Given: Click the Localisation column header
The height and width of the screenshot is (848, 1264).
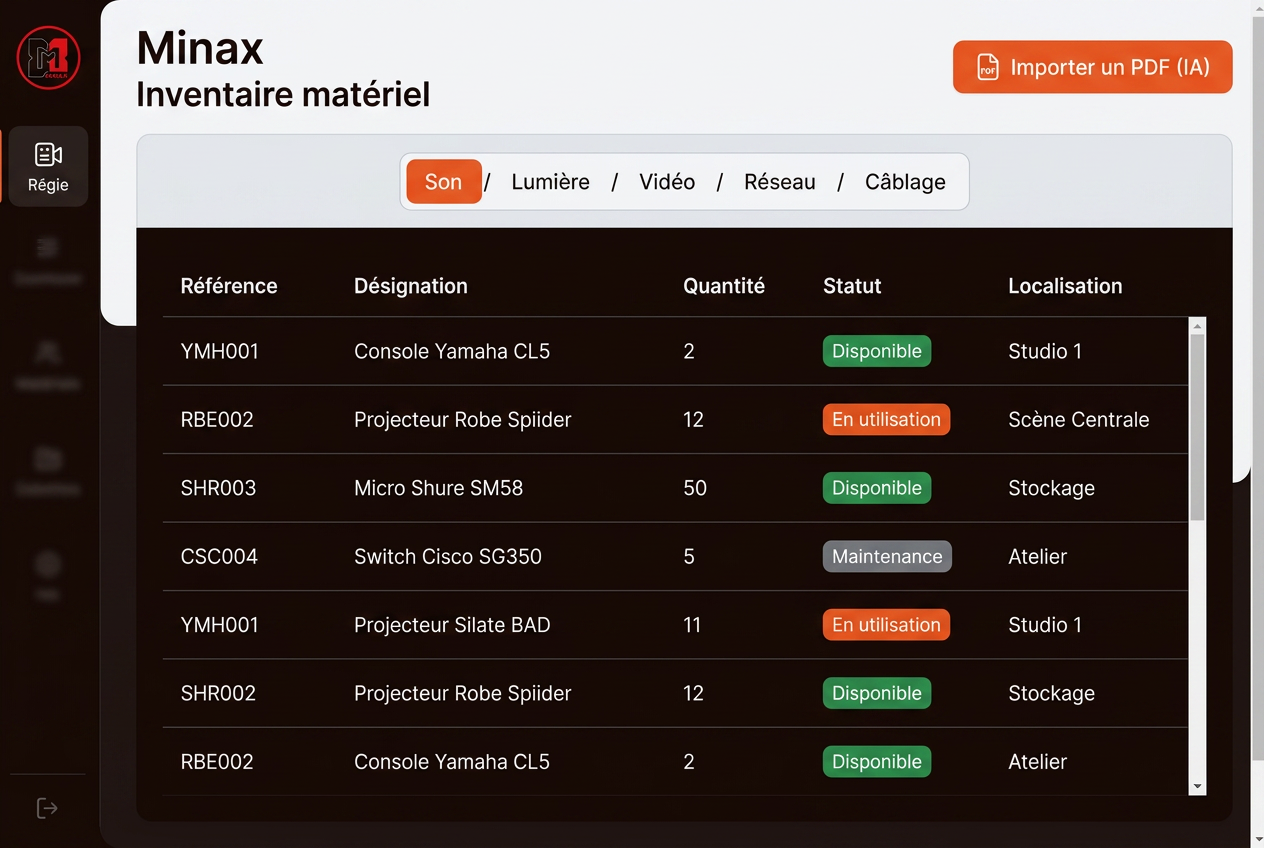Looking at the screenshot, I should point(1065,286).
